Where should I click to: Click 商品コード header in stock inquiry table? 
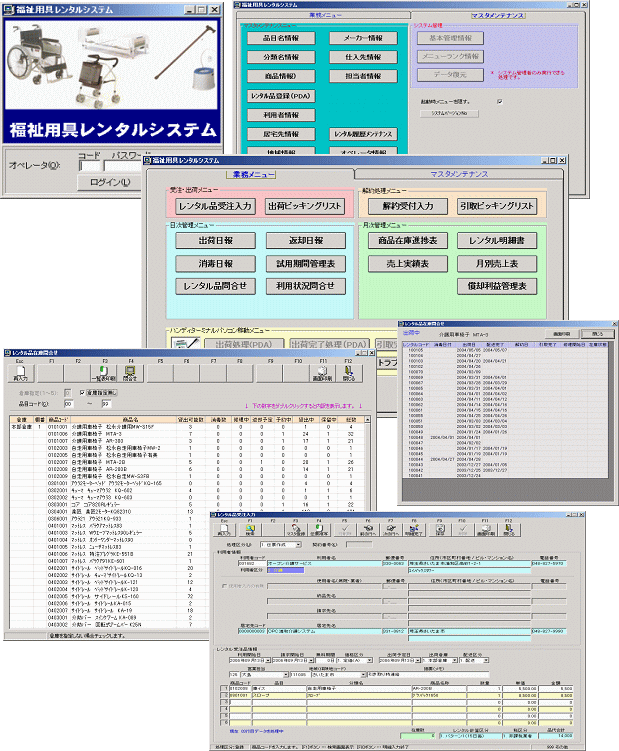click(x=58, y=420)
